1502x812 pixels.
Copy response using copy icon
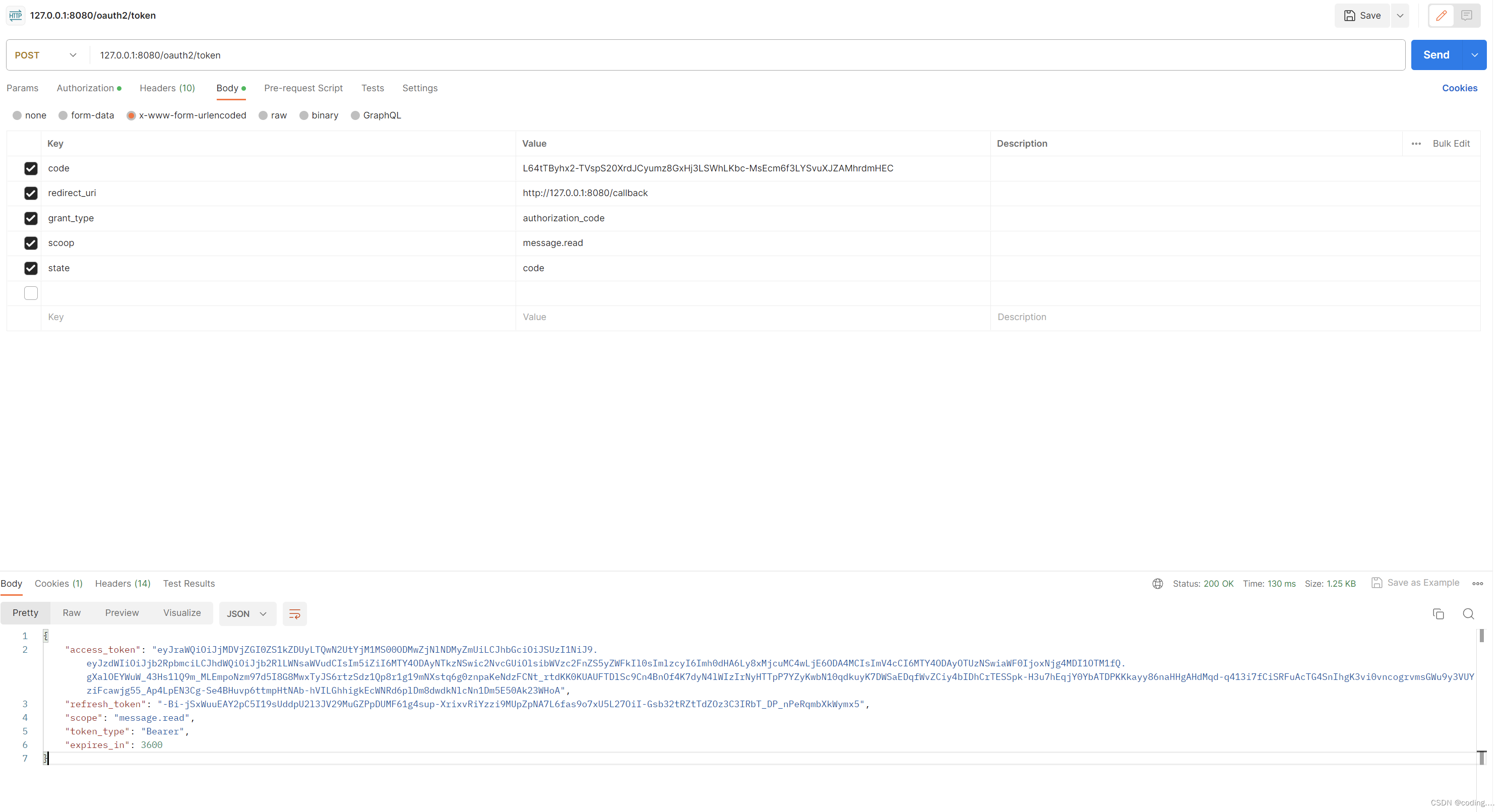[x=1438, y=614]
